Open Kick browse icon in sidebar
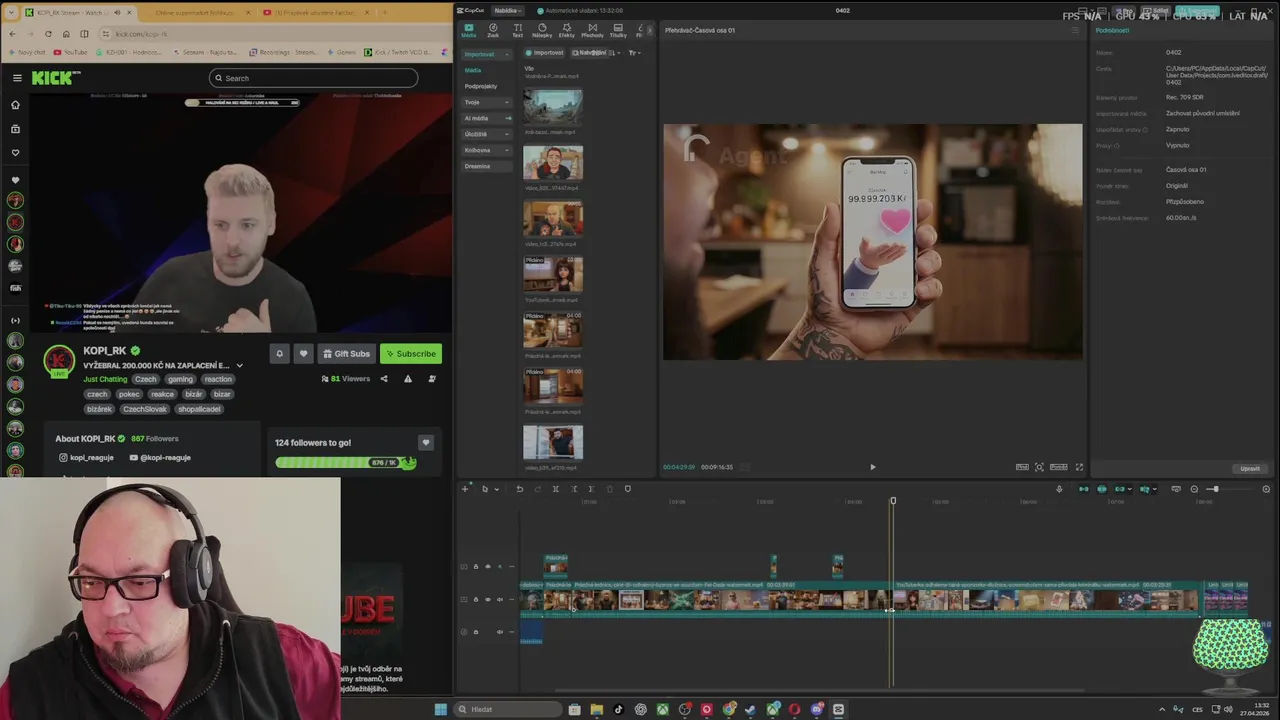This screenshot has width=1280, height=720. [15, 129]
